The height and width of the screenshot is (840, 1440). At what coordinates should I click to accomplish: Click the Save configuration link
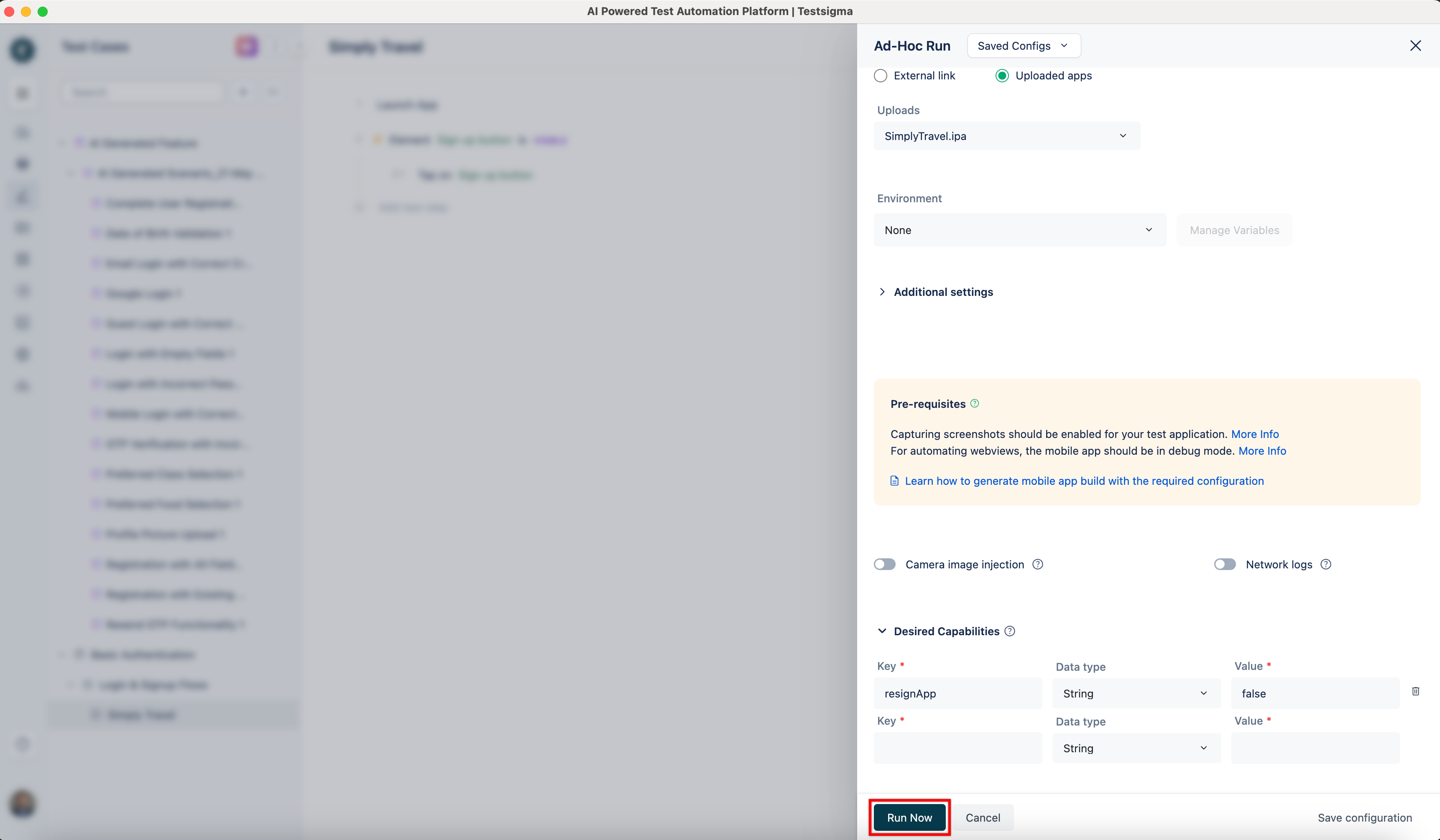point(1364,818)
